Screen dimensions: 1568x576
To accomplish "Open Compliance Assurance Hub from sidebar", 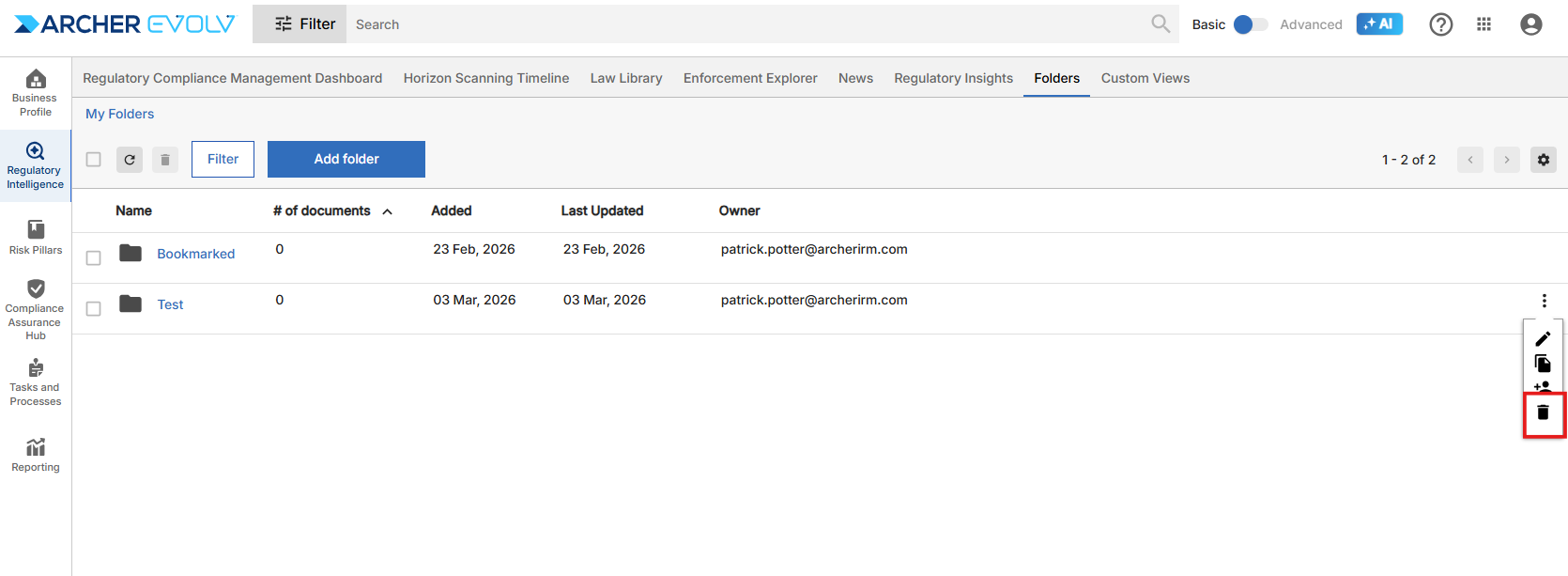I will (x=36, y=309).
